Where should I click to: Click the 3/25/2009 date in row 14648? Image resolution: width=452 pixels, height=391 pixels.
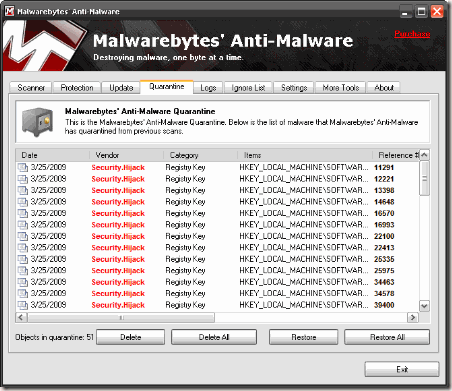(48, 202)
